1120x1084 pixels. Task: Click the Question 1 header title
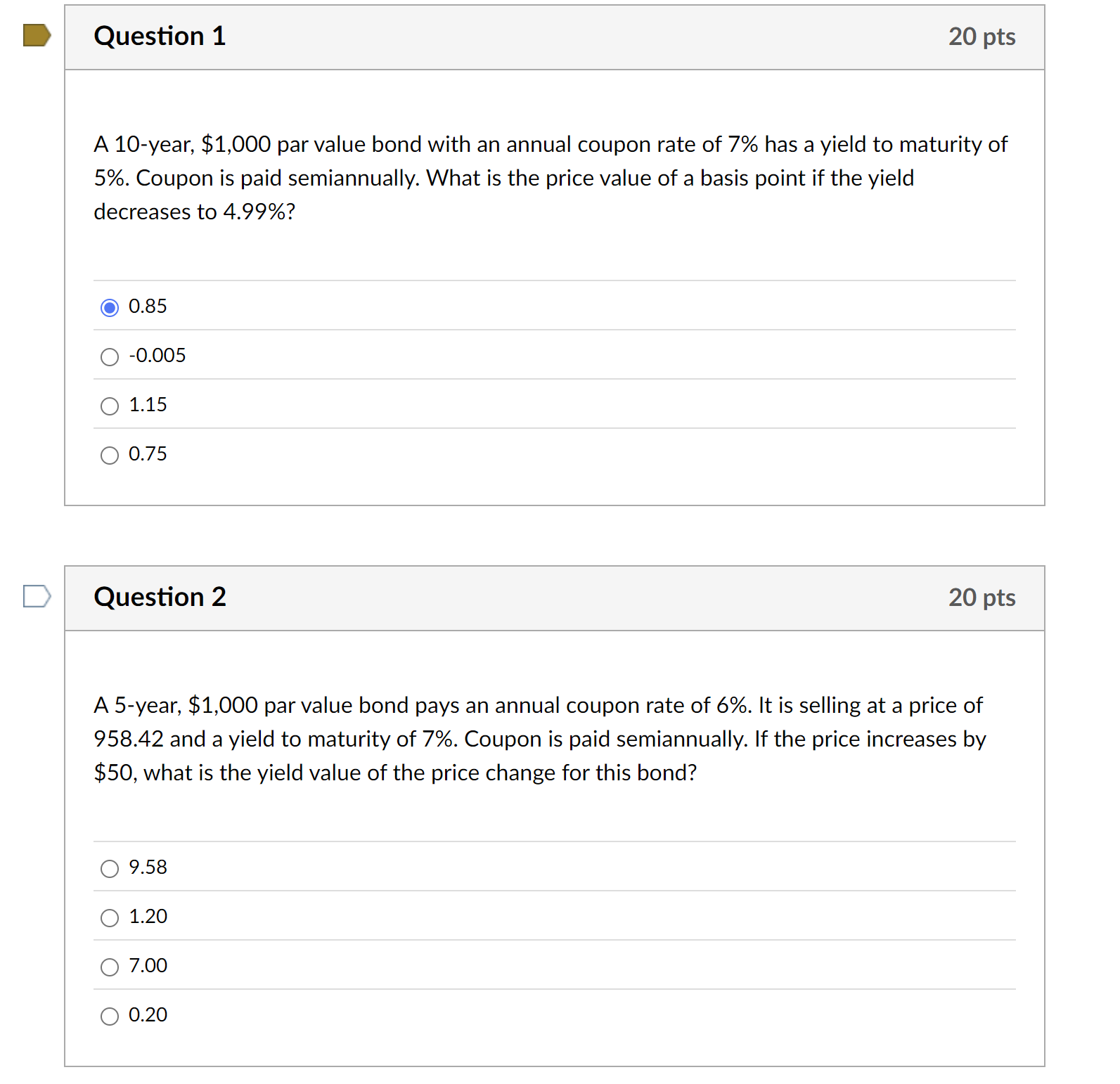point(160,36)
